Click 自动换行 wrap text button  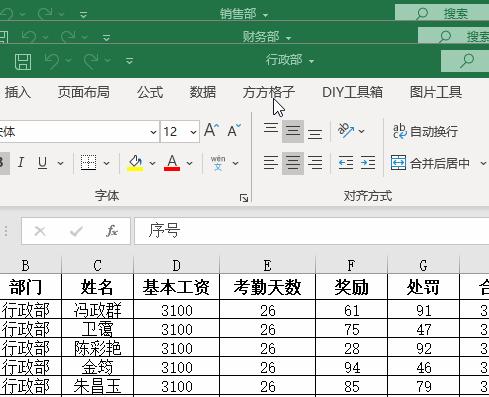[425, 131]
